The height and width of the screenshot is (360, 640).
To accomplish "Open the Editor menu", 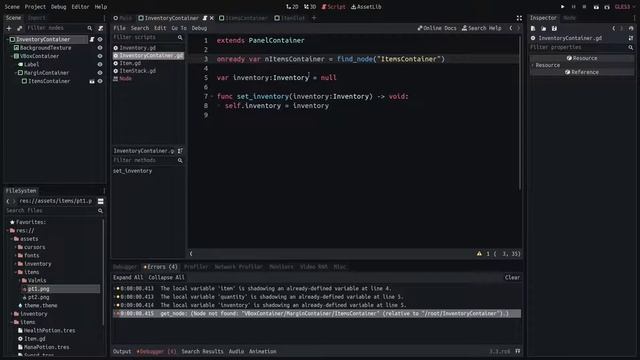I will pos(80,7).
